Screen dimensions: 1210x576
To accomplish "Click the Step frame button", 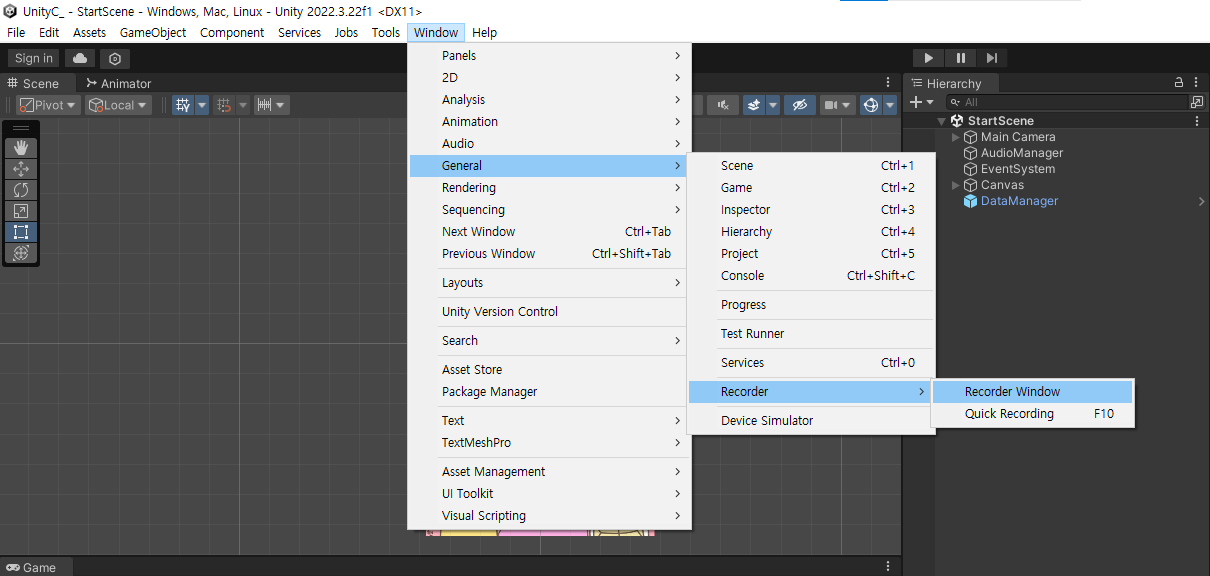I will (x=991, y=59).
